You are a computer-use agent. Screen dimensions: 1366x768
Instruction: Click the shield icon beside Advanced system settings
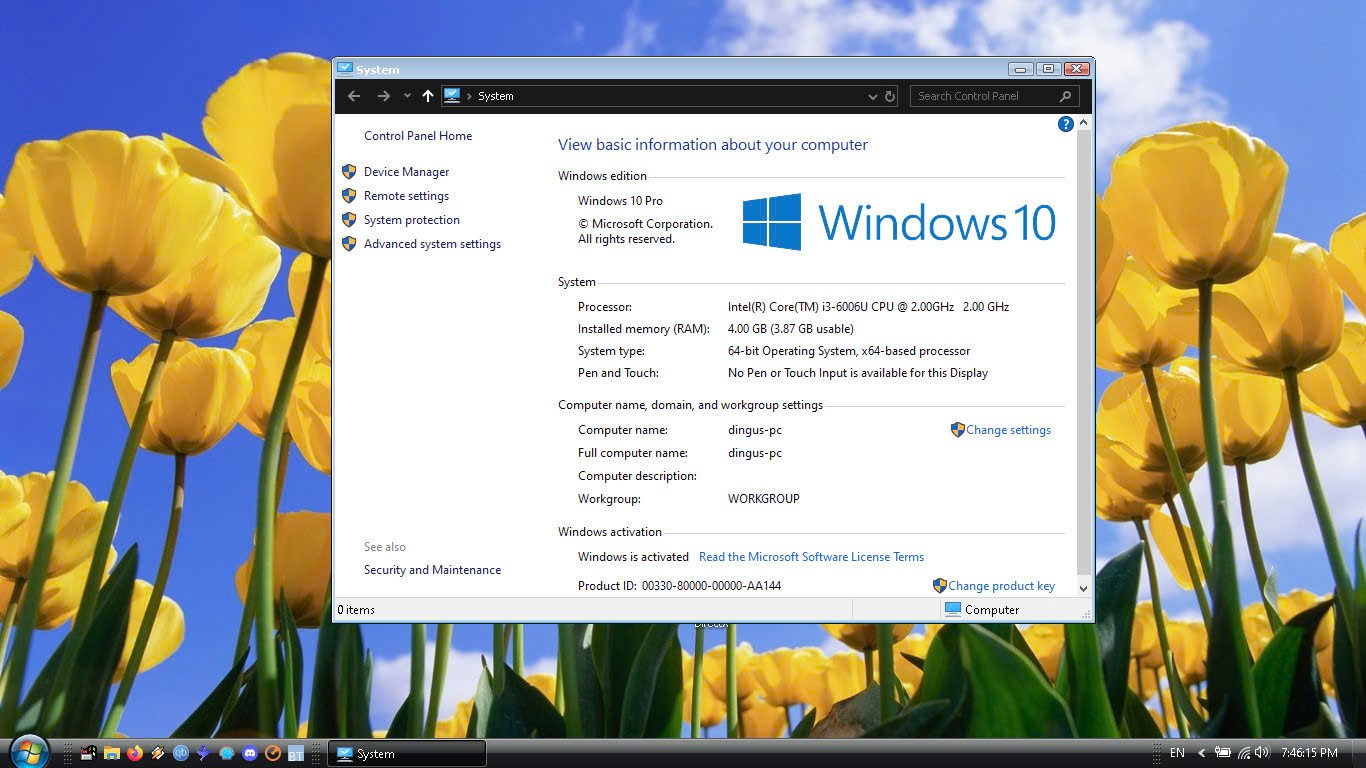[349, 244]
